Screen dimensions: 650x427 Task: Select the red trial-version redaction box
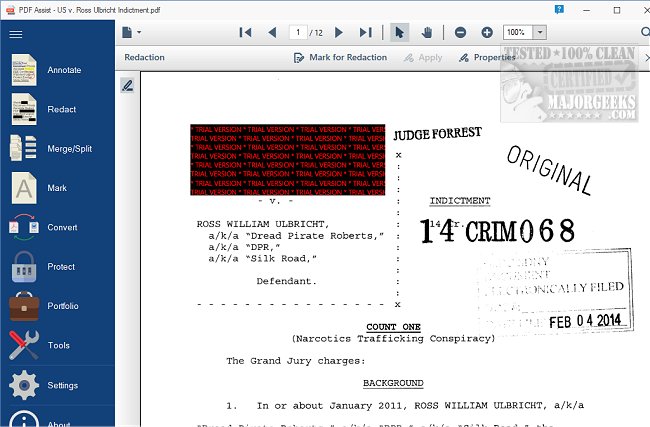288,160
